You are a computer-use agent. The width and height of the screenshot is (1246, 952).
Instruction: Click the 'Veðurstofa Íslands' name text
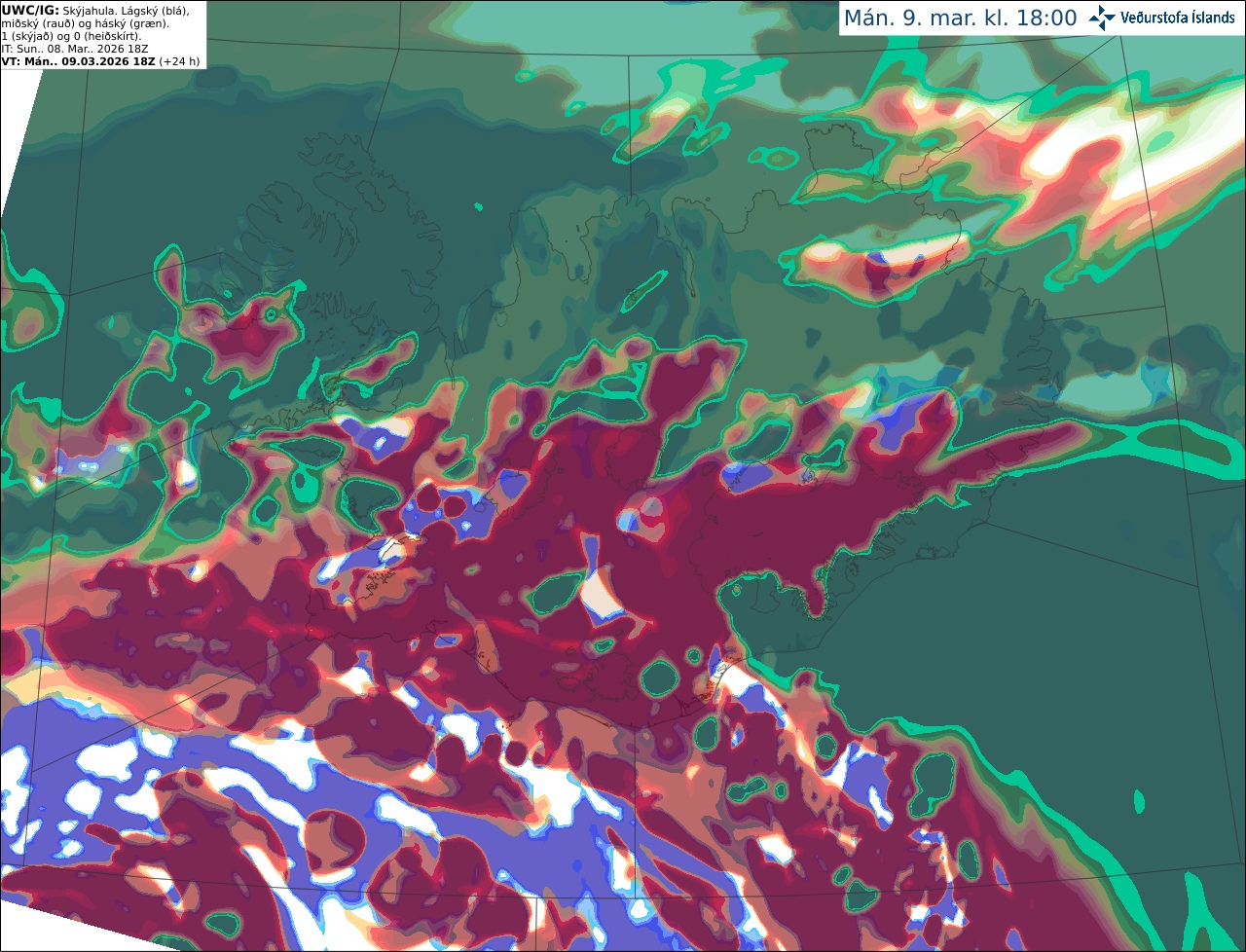click(1177, 18)
